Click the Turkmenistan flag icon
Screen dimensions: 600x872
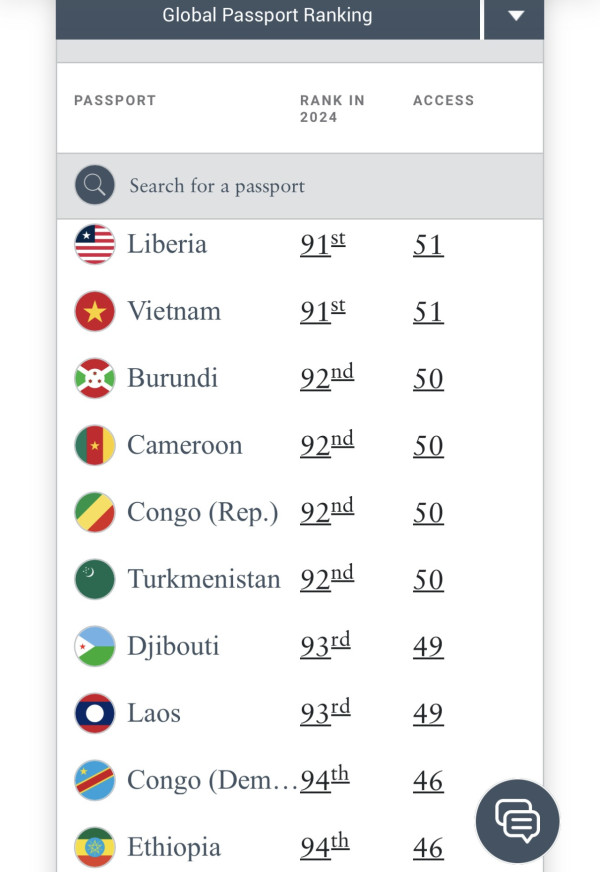coord(95,579)
